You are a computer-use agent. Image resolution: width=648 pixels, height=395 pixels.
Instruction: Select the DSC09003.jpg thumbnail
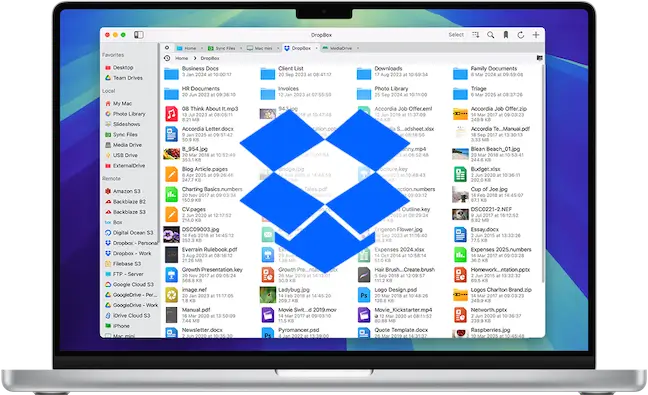[172, 234]
